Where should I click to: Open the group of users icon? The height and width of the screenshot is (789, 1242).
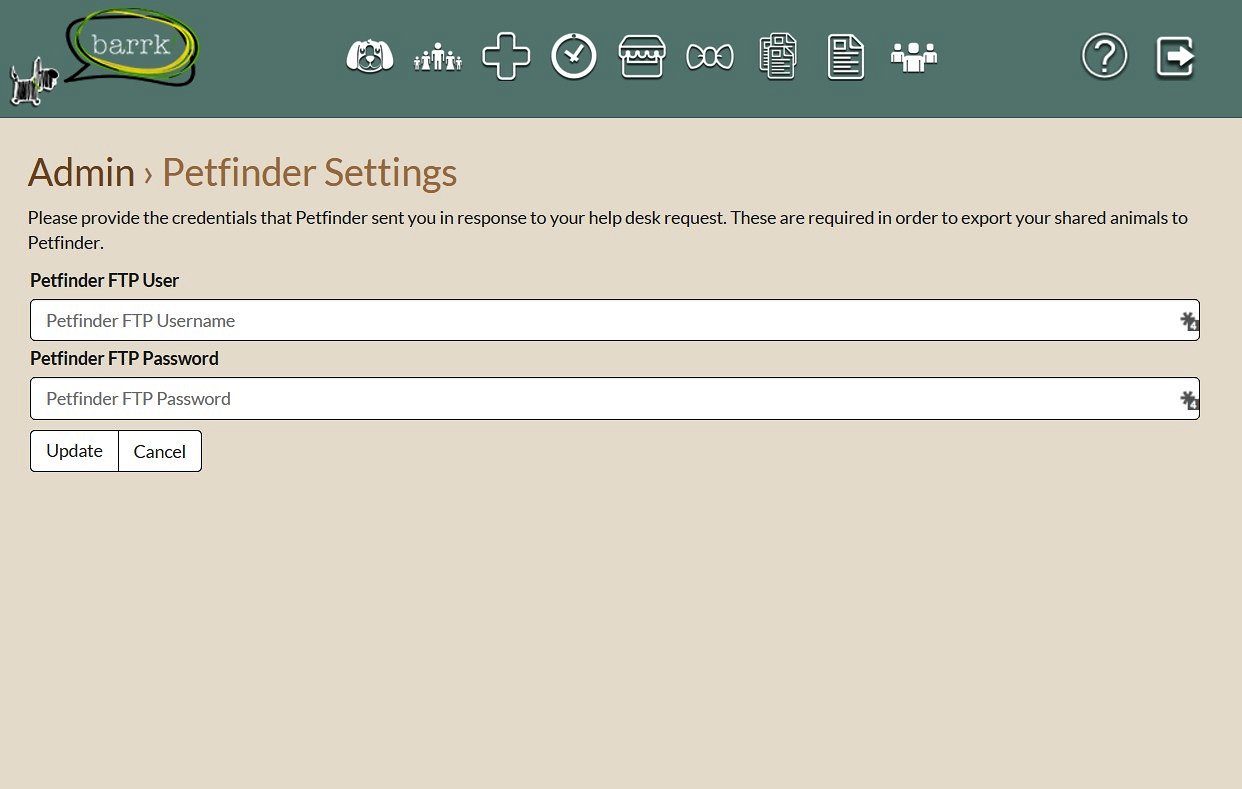click(914, 57)
